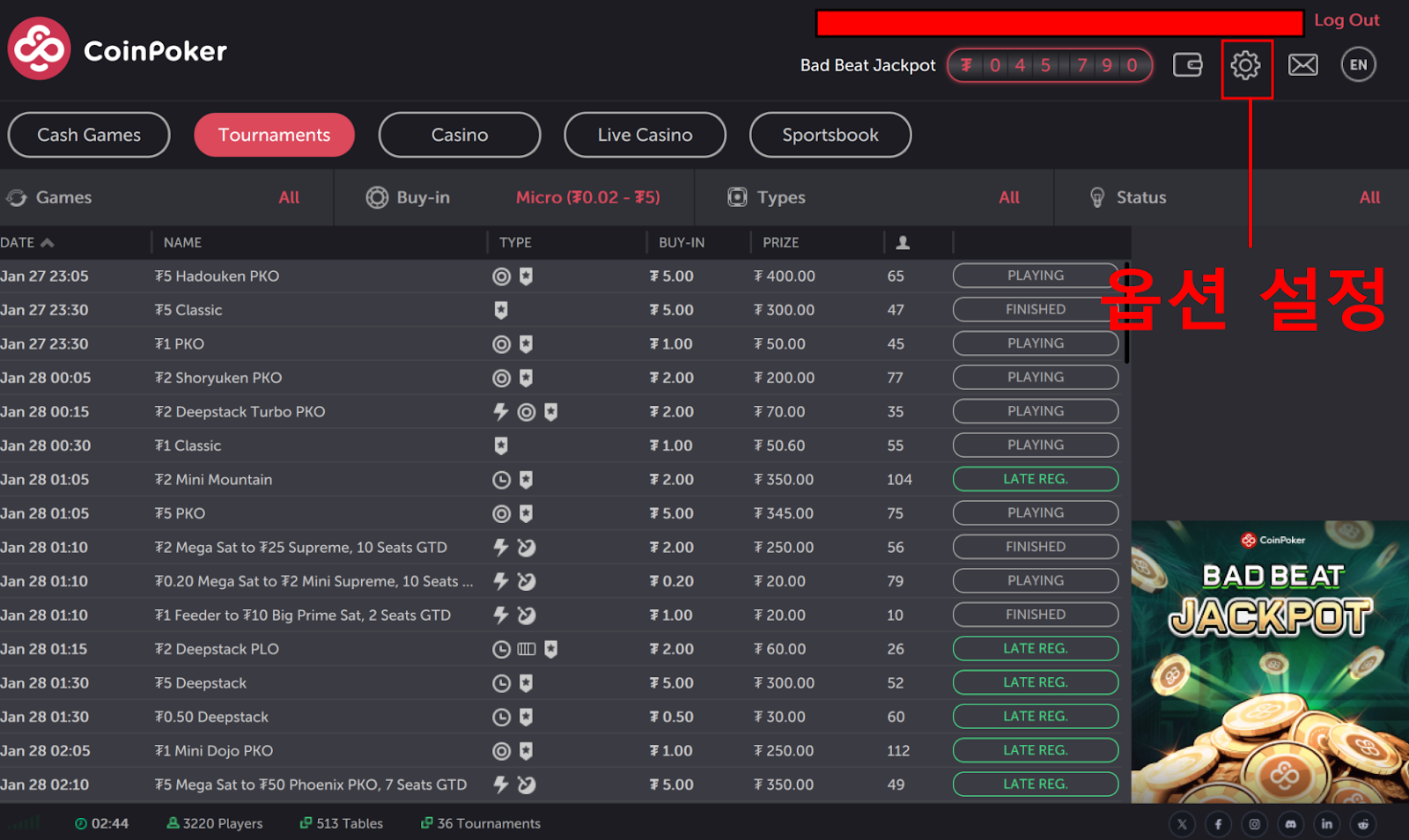Image resolution: width=1409 pixels, height=840 pixels.
Task: Click FINISHED button for ₮5 Classic
Action: coord(1036,309)
